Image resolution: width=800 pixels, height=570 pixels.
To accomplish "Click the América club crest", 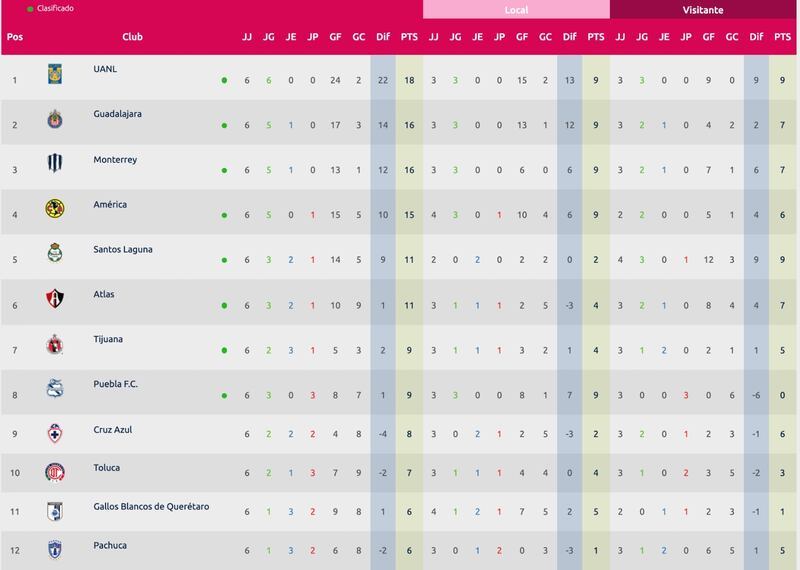I will tap(55, 210).
